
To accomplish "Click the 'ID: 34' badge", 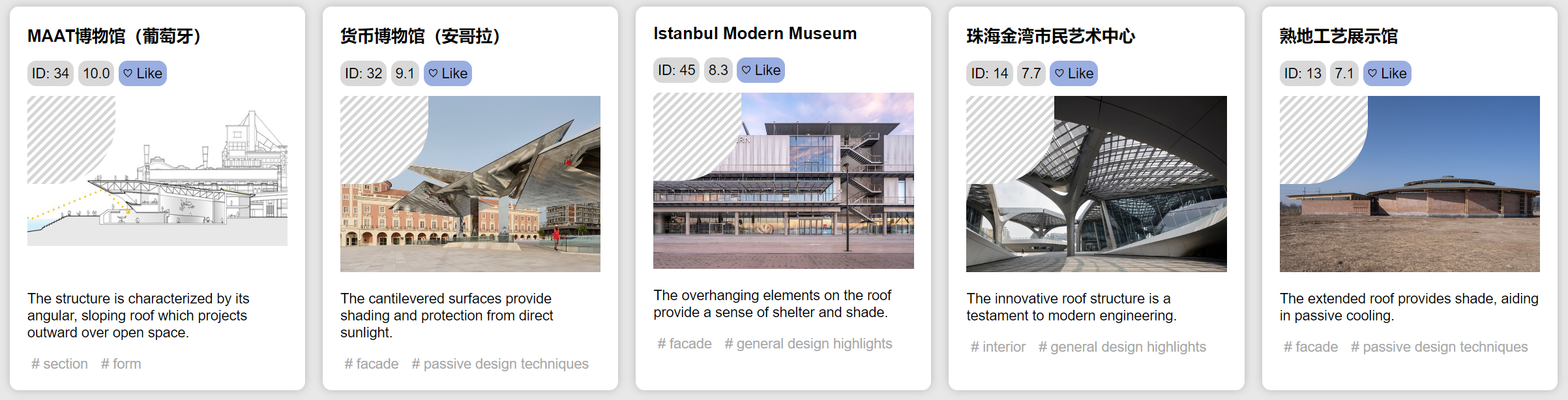I will coord(50,74).
